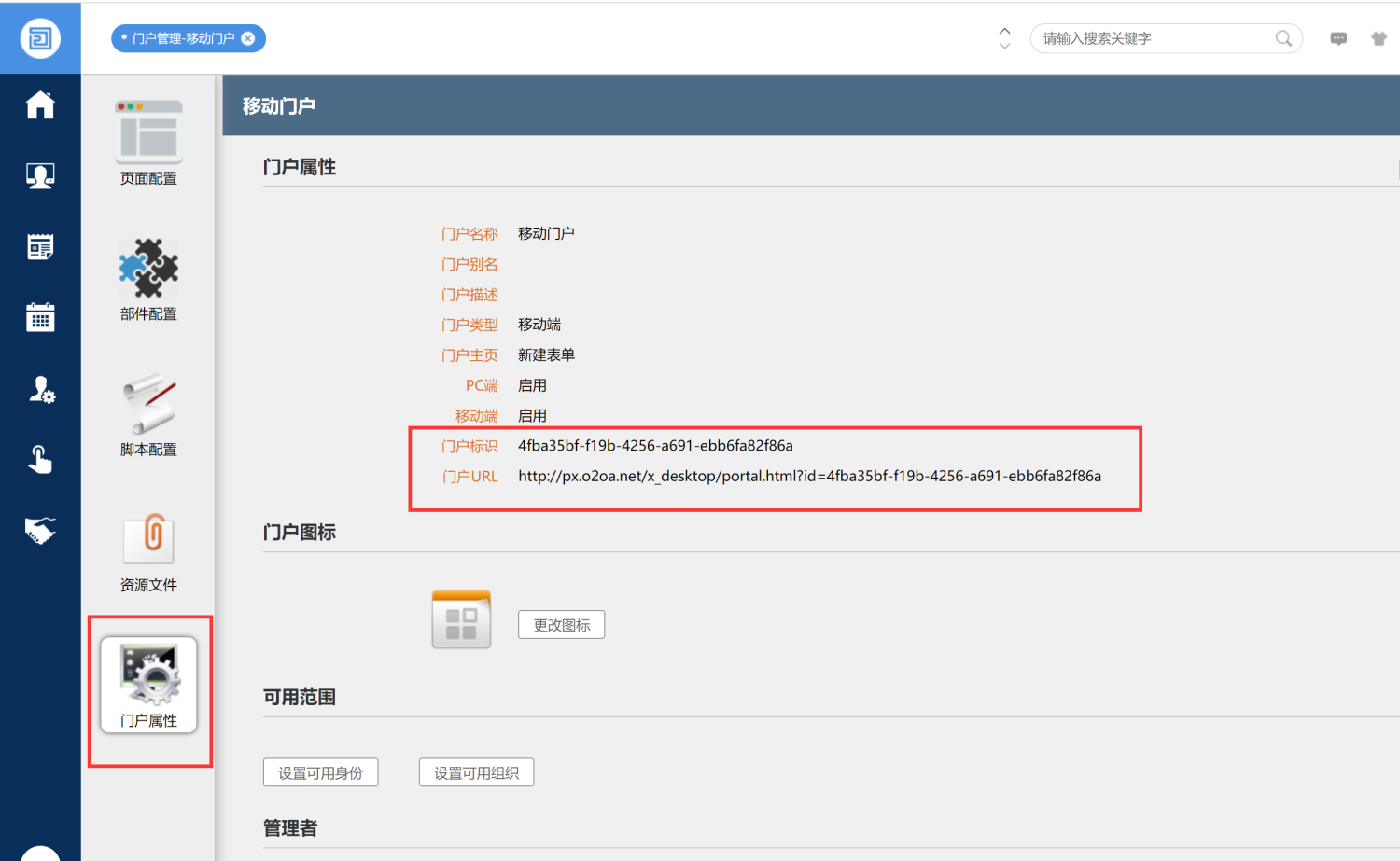Open the user-with-gear sidebar icon
The width and height of the screenshot is (1400, 861).
tap(41, 389)
